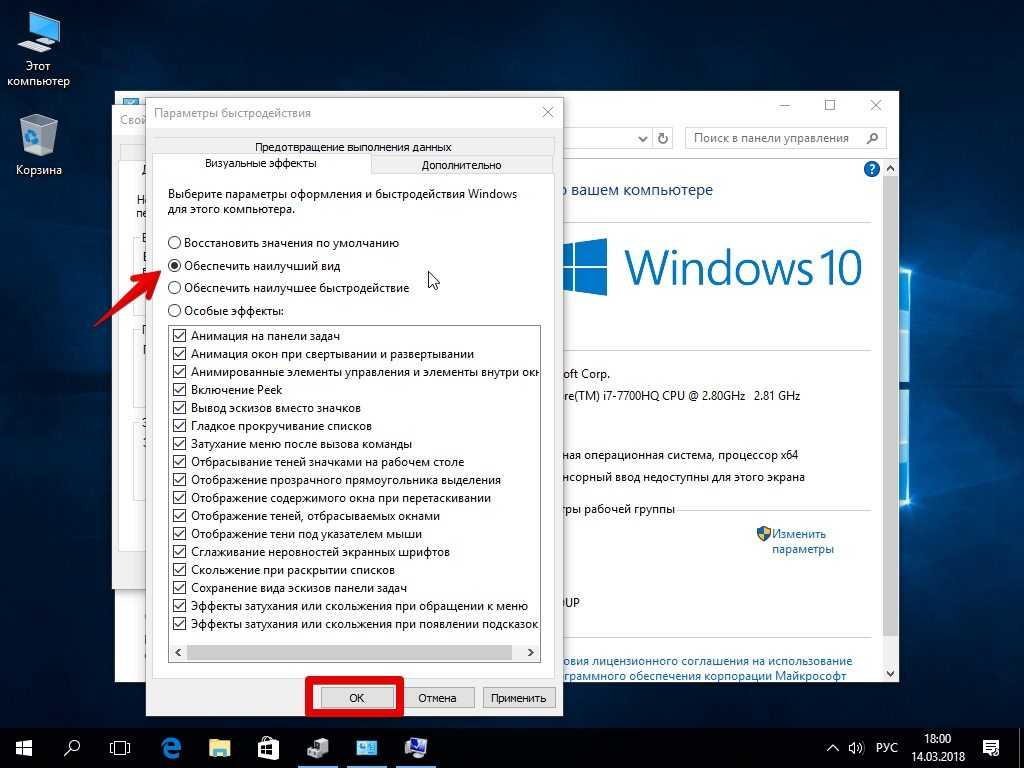Toggle Эффекты затухания при обращении к меню
The width and height of the screenshot is (1024, 768).
(180, 606)
